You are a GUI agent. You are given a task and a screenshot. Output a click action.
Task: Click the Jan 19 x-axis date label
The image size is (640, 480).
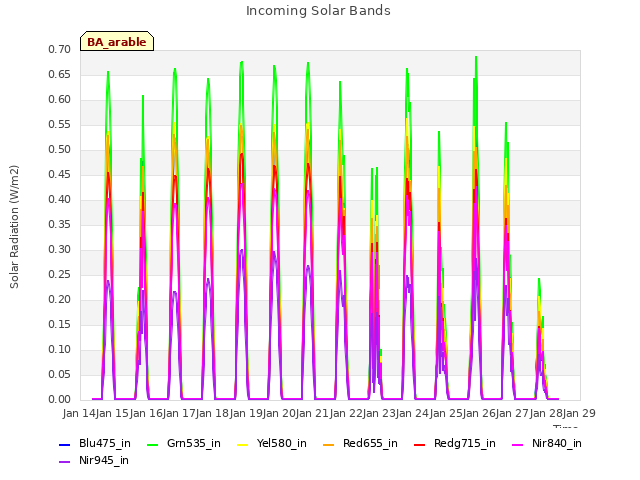coord(246,414)
